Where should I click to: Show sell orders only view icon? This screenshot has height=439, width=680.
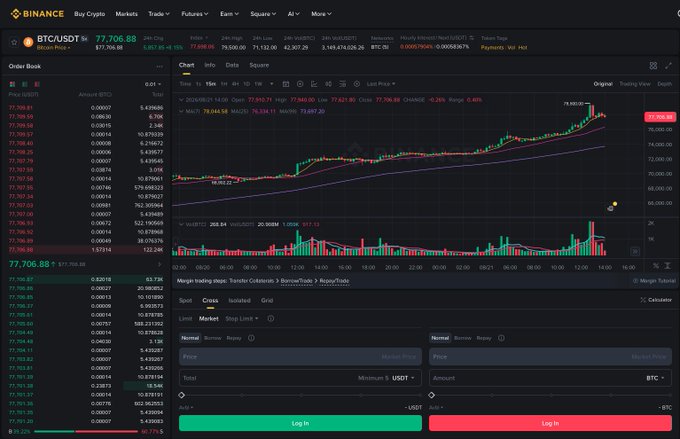click(37, 84)
